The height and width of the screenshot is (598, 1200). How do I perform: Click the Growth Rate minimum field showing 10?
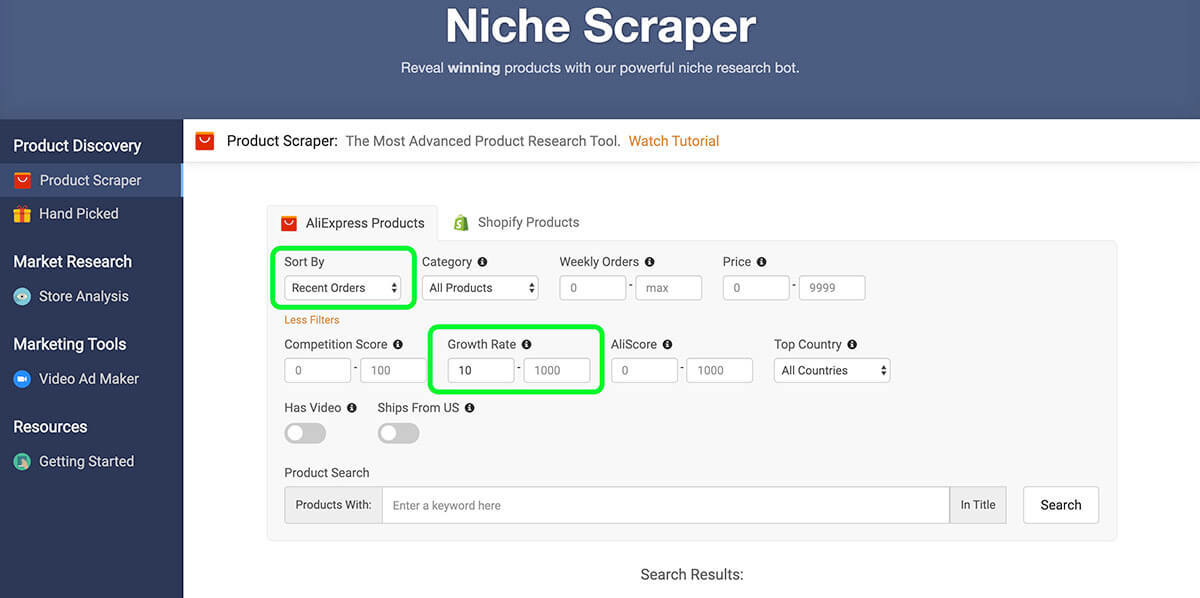pyautogui.click(x=481, y=370)
